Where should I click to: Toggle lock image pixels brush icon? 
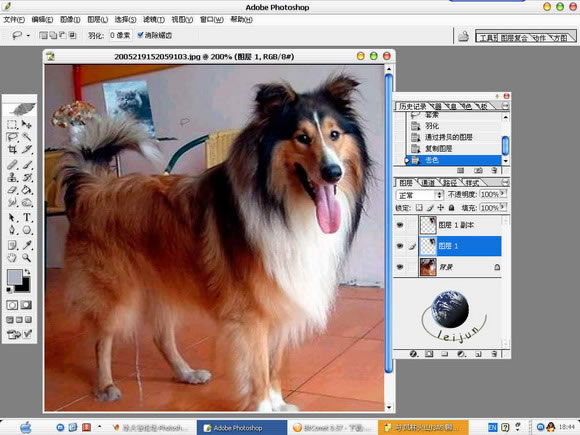click(430, 208)
